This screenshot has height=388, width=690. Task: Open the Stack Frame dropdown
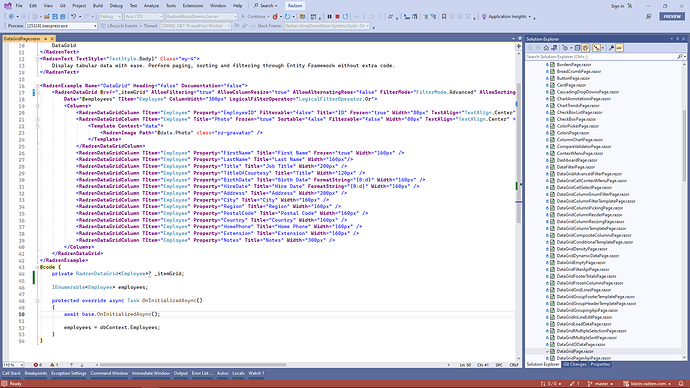pos(327,26)
